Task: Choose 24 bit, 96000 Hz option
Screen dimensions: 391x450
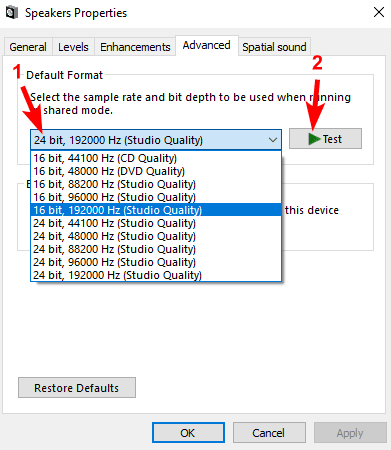Action: point(156,262)
